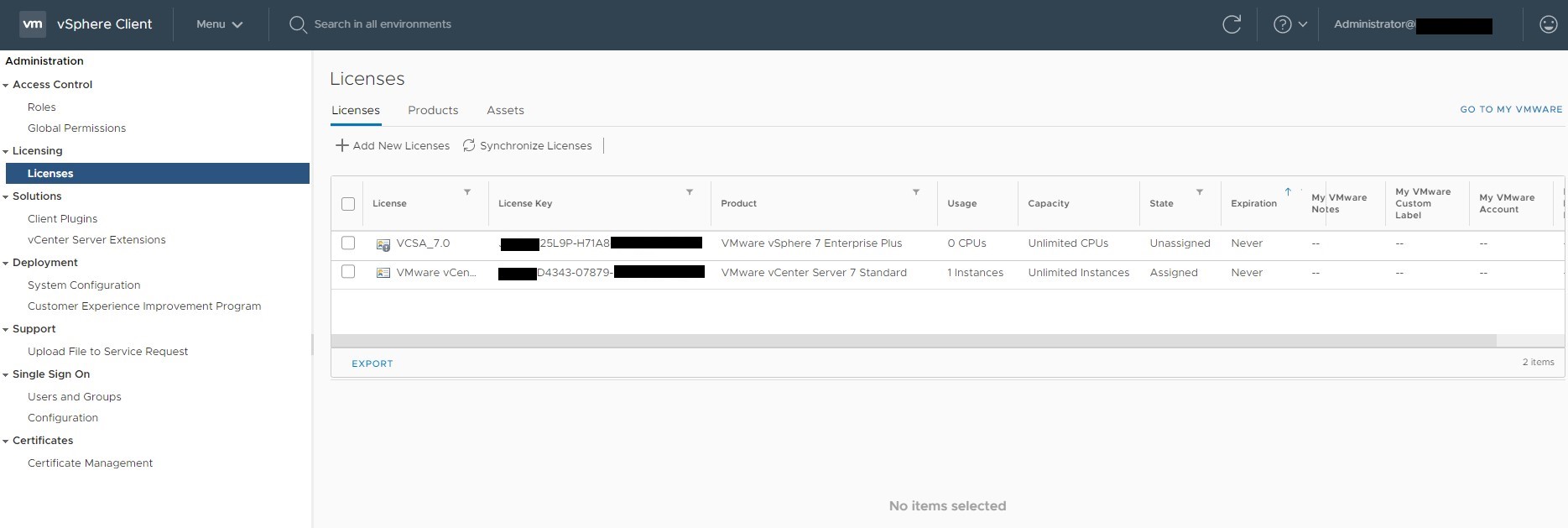Click the 1 Instances usage cell

(x=975, y=272)
